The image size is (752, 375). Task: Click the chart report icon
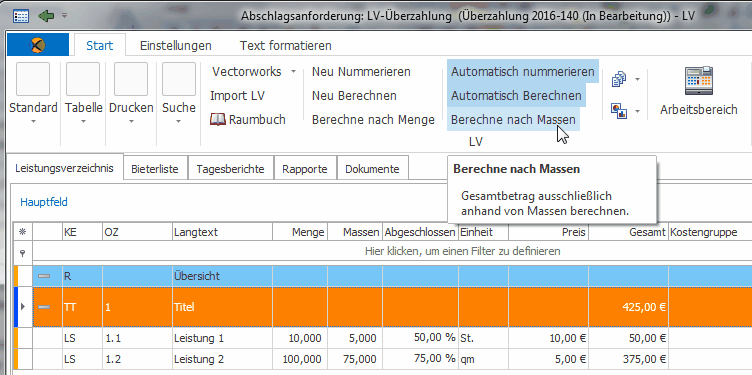coord(619,111)
